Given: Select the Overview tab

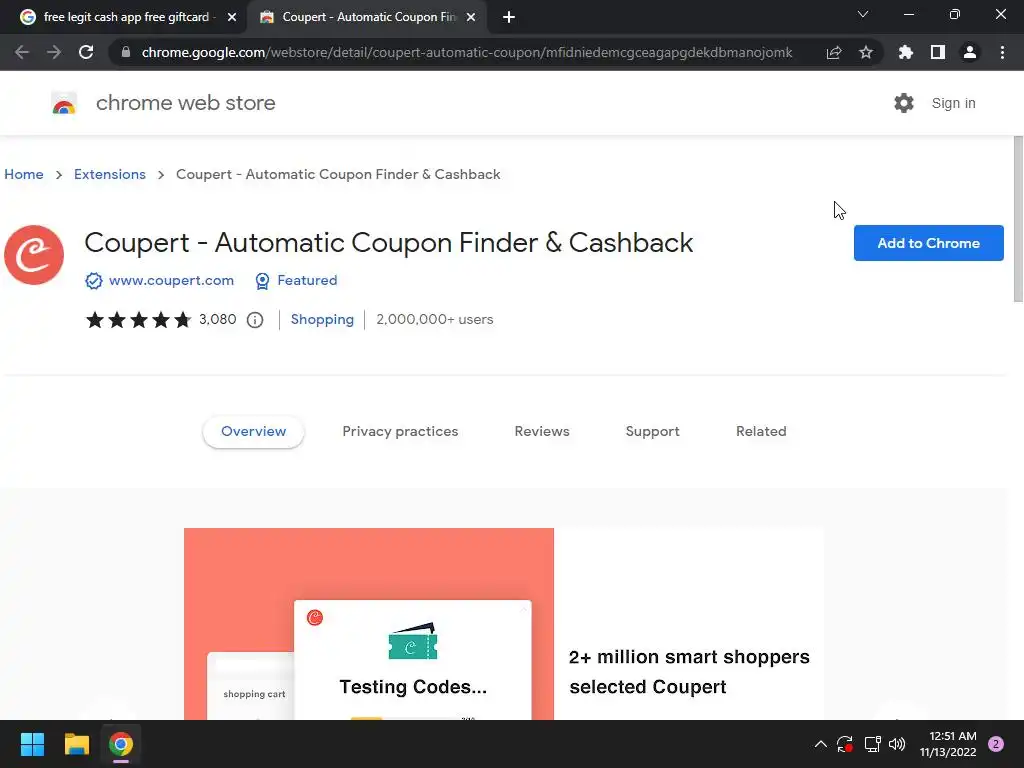Looking at the screenshot, I should (x=253, y=431).
